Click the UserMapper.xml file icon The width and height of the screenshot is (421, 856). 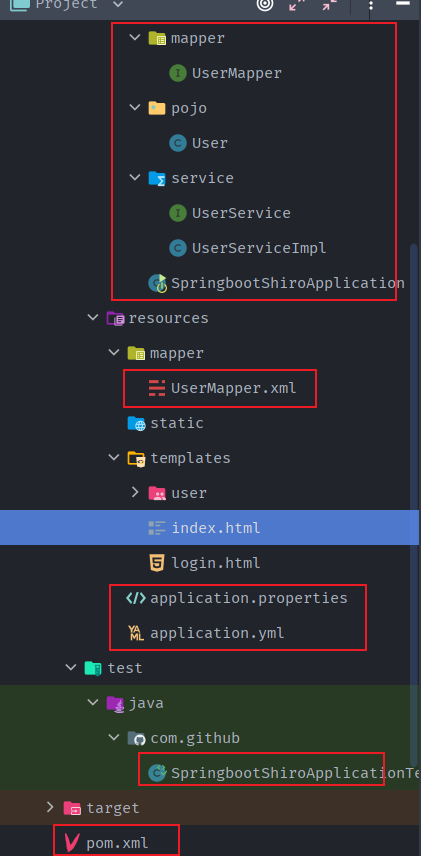click(157, 388)
